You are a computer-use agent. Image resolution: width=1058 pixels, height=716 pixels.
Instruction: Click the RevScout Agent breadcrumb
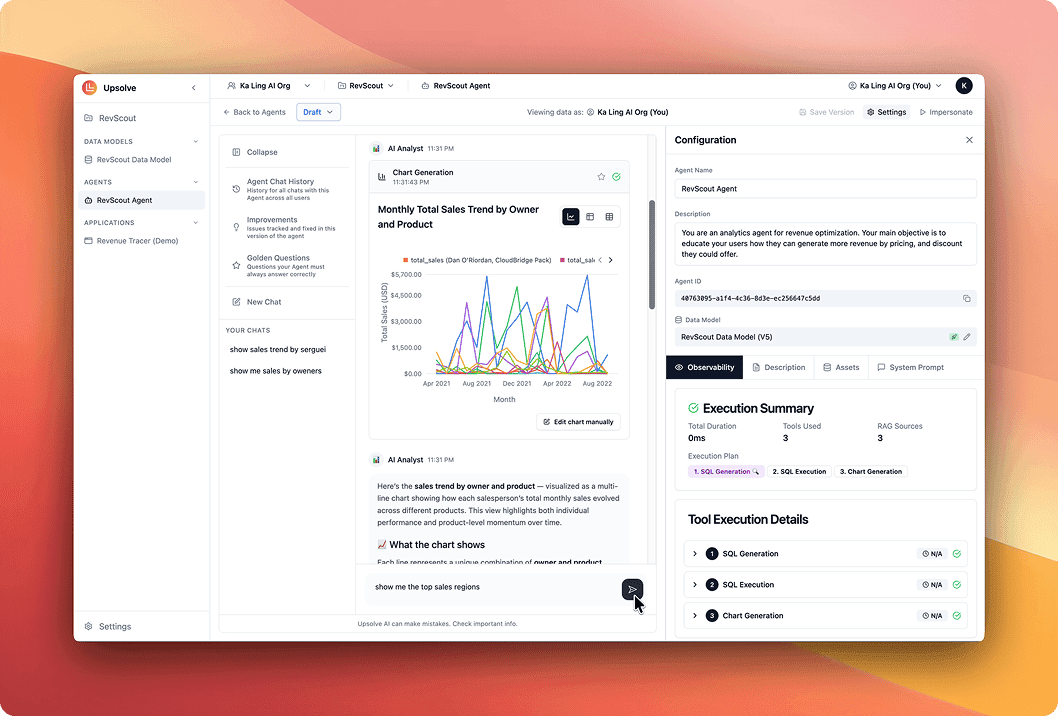455,86
